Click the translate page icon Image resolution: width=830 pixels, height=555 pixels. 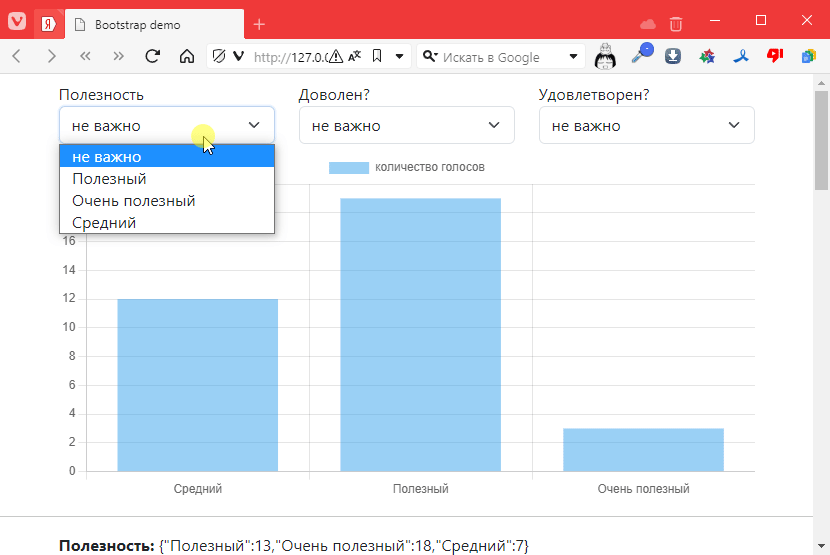355,57
